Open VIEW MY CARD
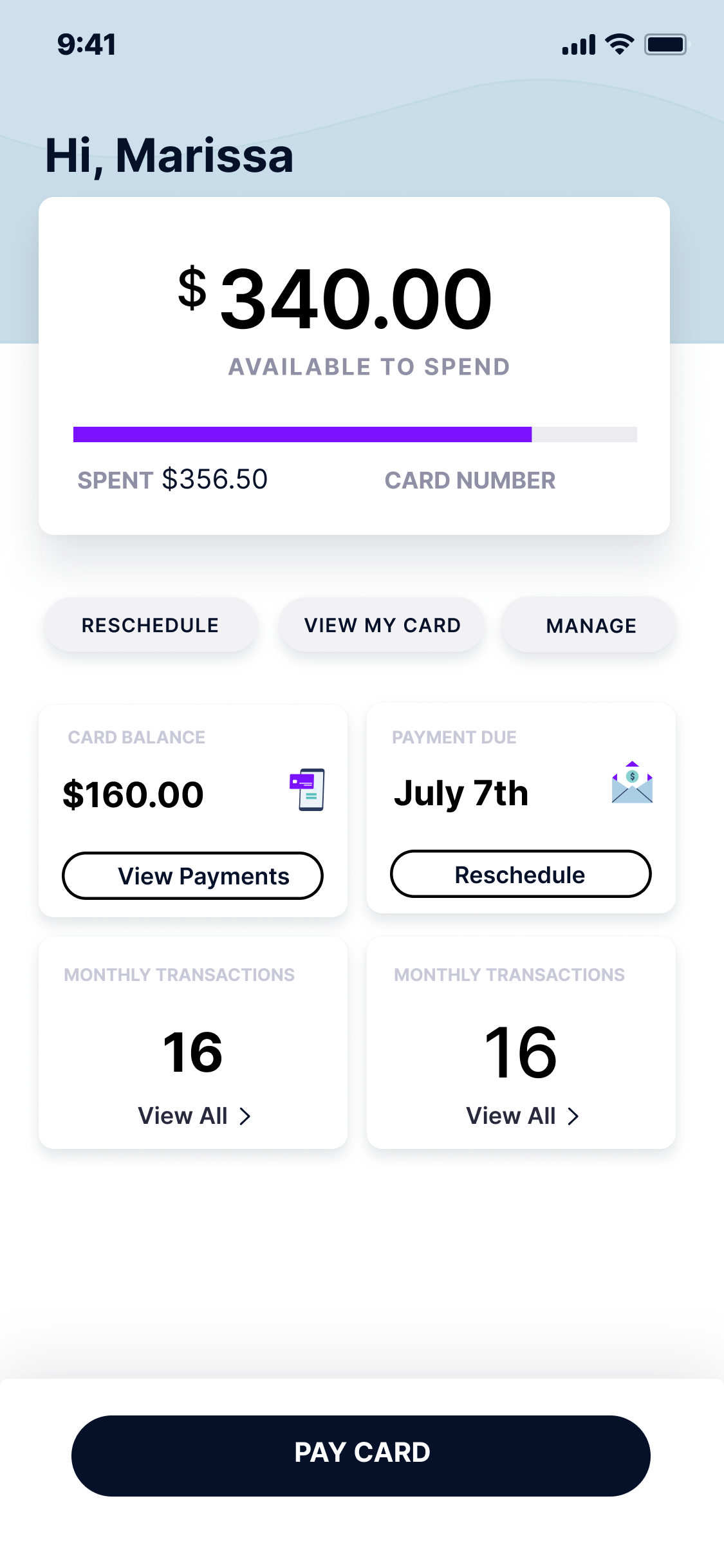This screenshot has height=1568, width=724. 382,625
